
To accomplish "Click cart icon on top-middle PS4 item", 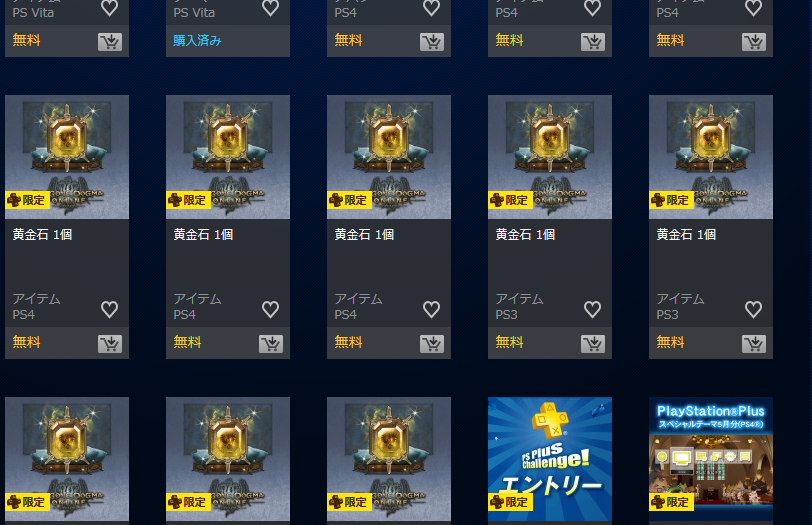I will point(432,42).
